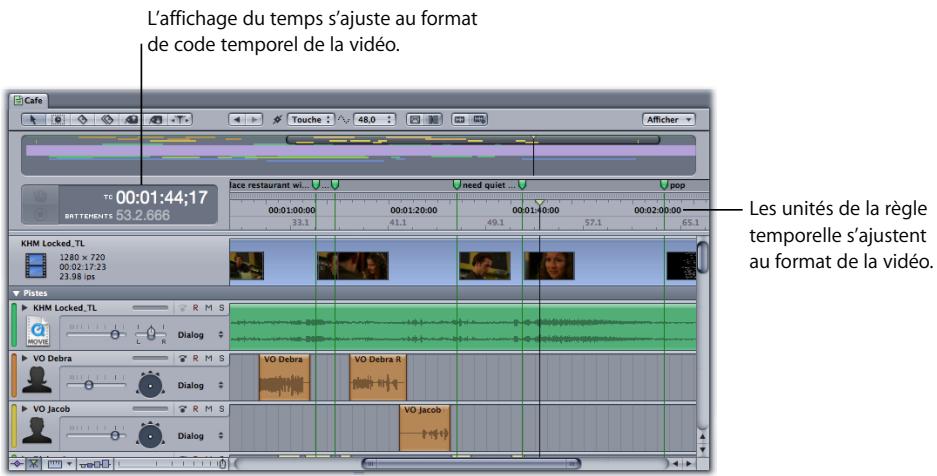Click the VO Debra silhouette track icon
Screen dimensions: 937x476
[x=37, y=380]
